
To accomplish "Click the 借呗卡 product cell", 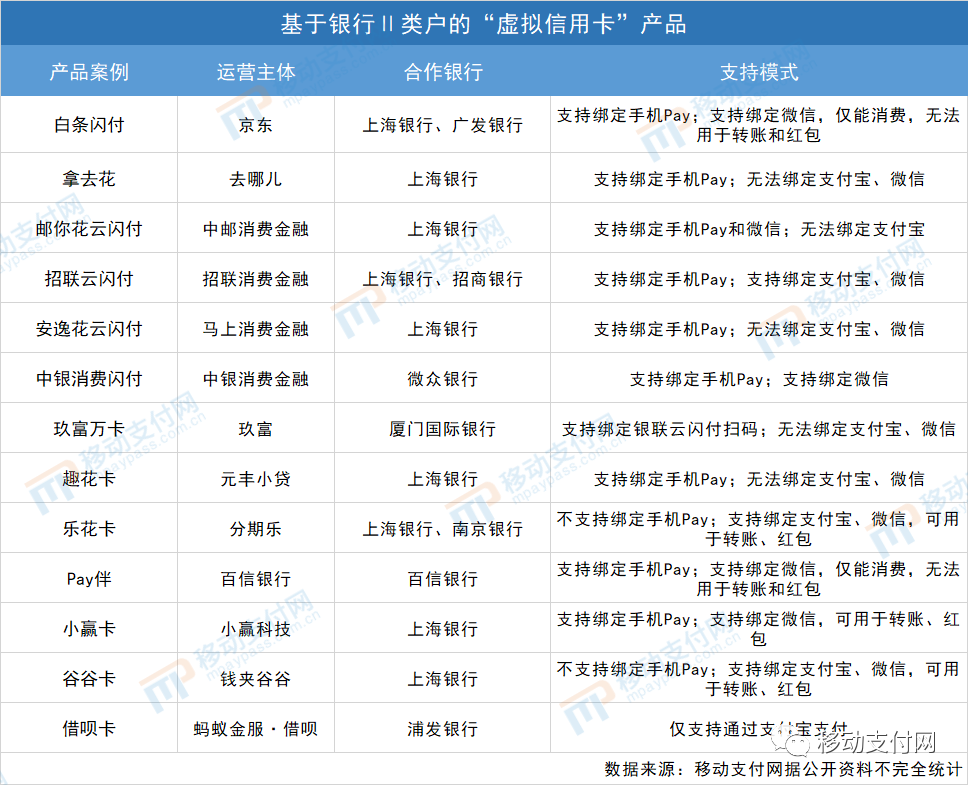I will pyautogui.click(x=89, y=729).
